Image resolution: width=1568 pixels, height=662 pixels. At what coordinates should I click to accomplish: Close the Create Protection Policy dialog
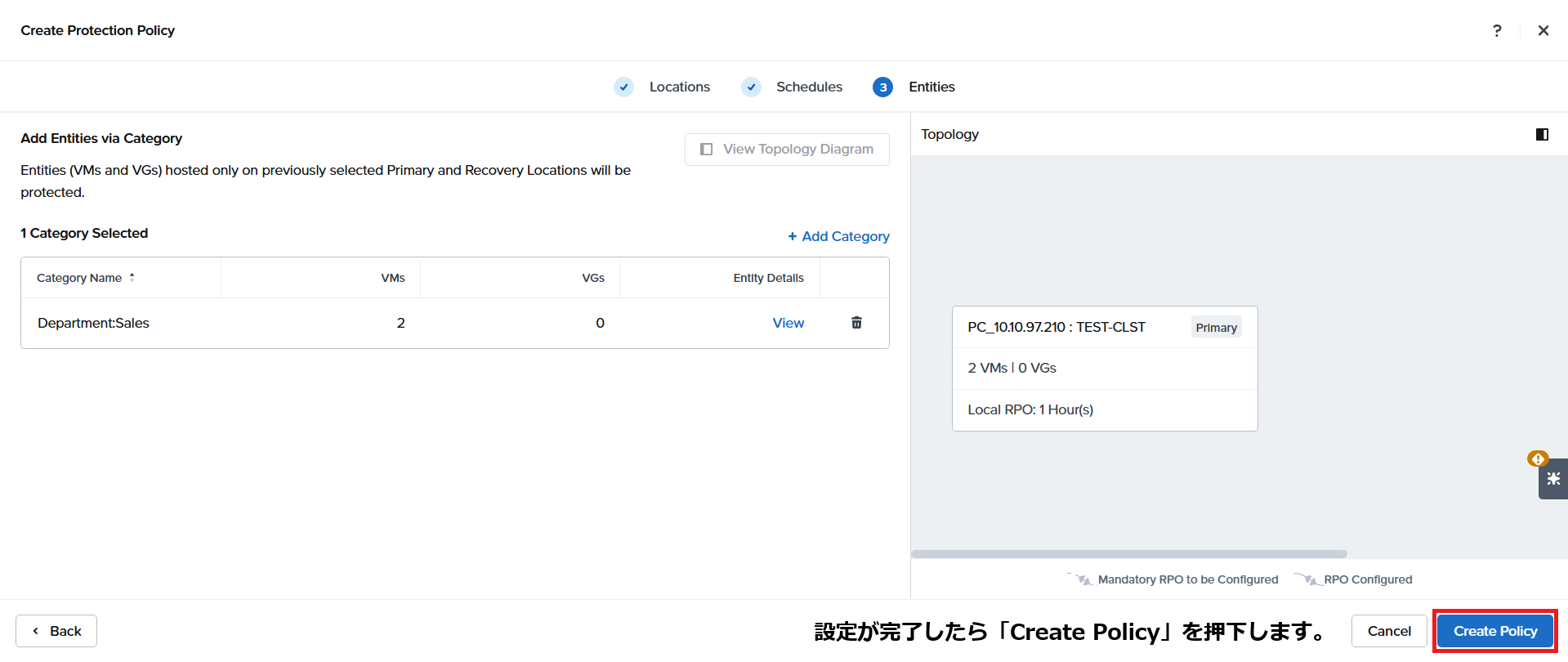click(x=1543, y=30)
